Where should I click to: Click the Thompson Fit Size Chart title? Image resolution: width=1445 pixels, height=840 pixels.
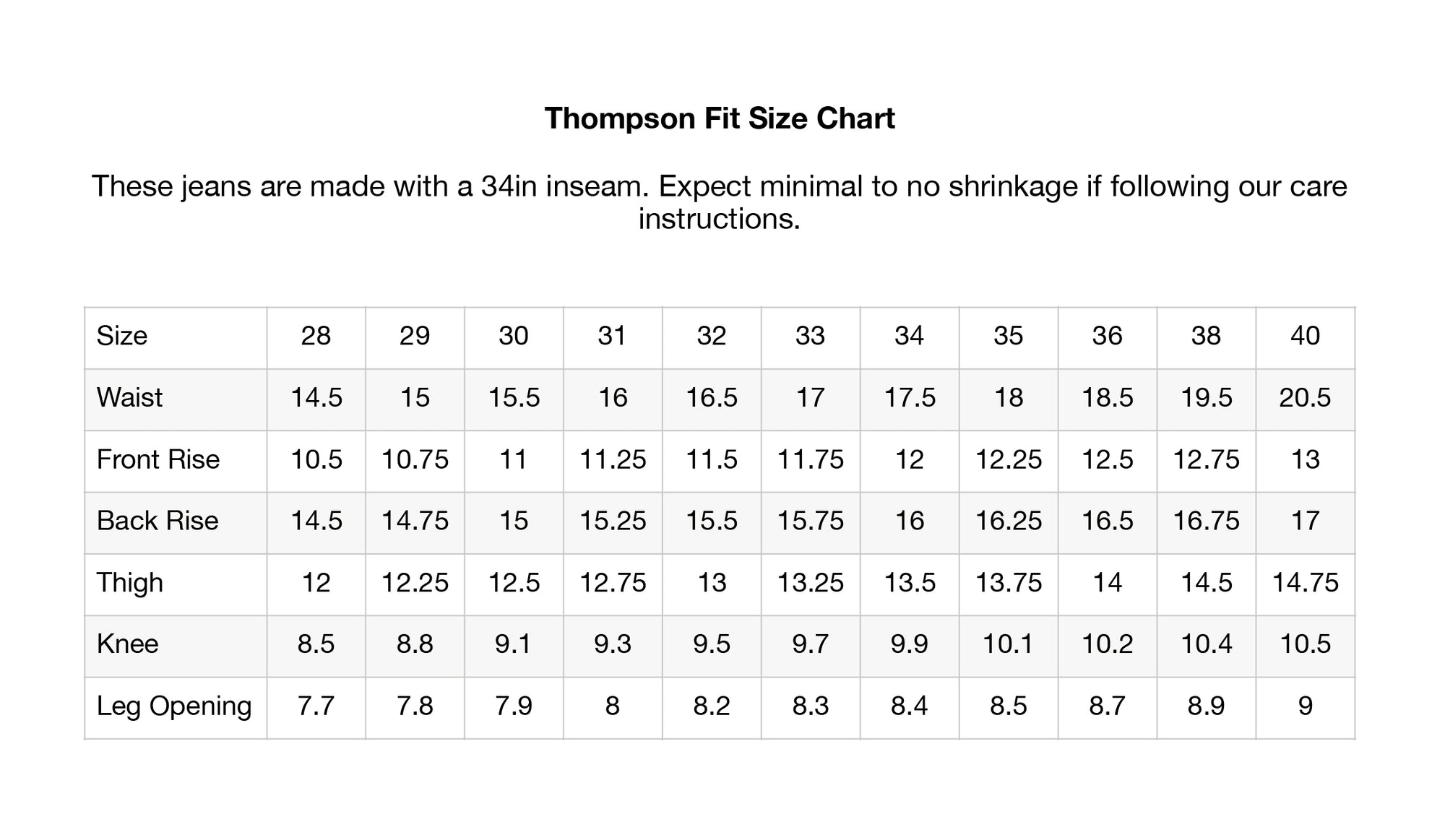click(720, 118)
